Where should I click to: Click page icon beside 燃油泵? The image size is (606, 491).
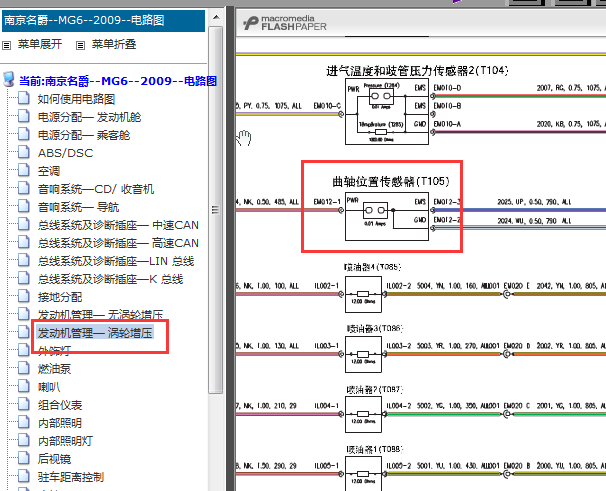24,368
